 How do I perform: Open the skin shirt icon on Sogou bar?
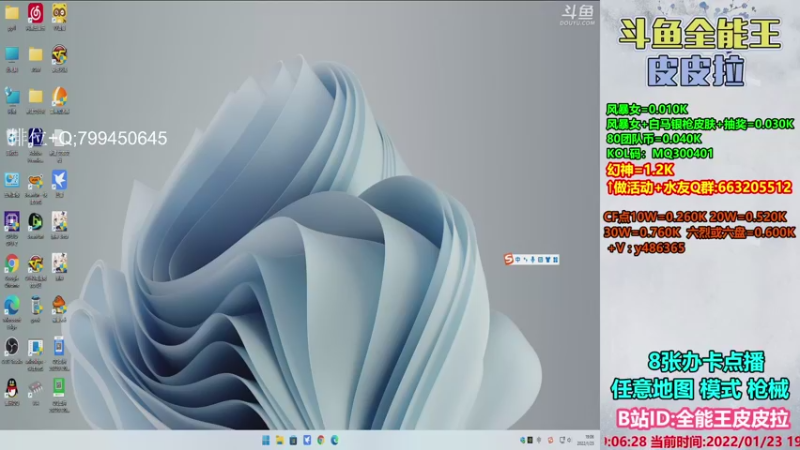548,260
